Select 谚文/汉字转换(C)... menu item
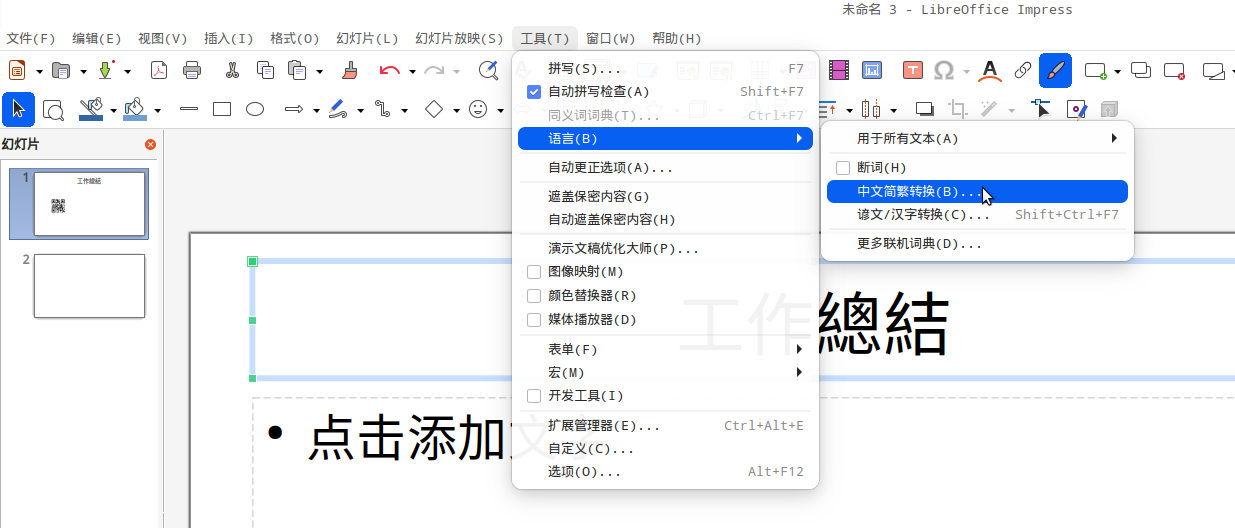The width and height of the screenshot is (1235, 528). [978, 214]
